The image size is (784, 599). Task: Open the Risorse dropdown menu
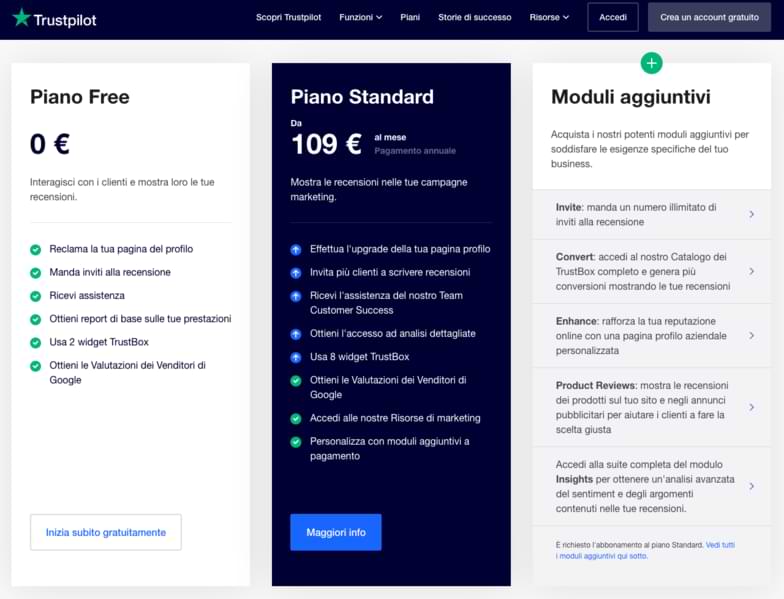[549, 17]
